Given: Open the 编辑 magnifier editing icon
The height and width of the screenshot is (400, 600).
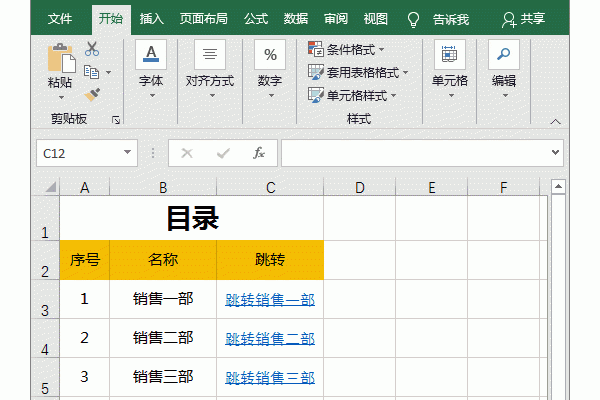Looking at the screenshot, I should click(x=504, y=55).
